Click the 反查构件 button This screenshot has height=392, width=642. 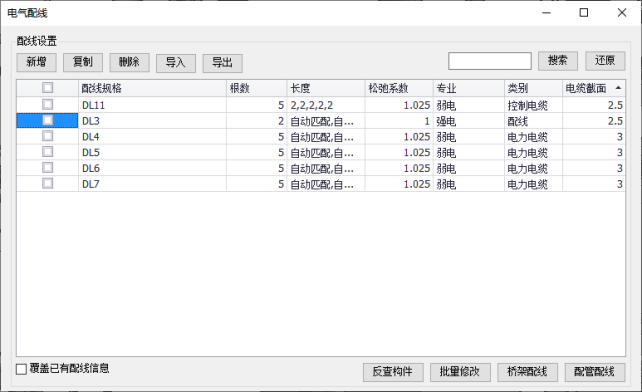pyautogui.click(x=393, y=372)
